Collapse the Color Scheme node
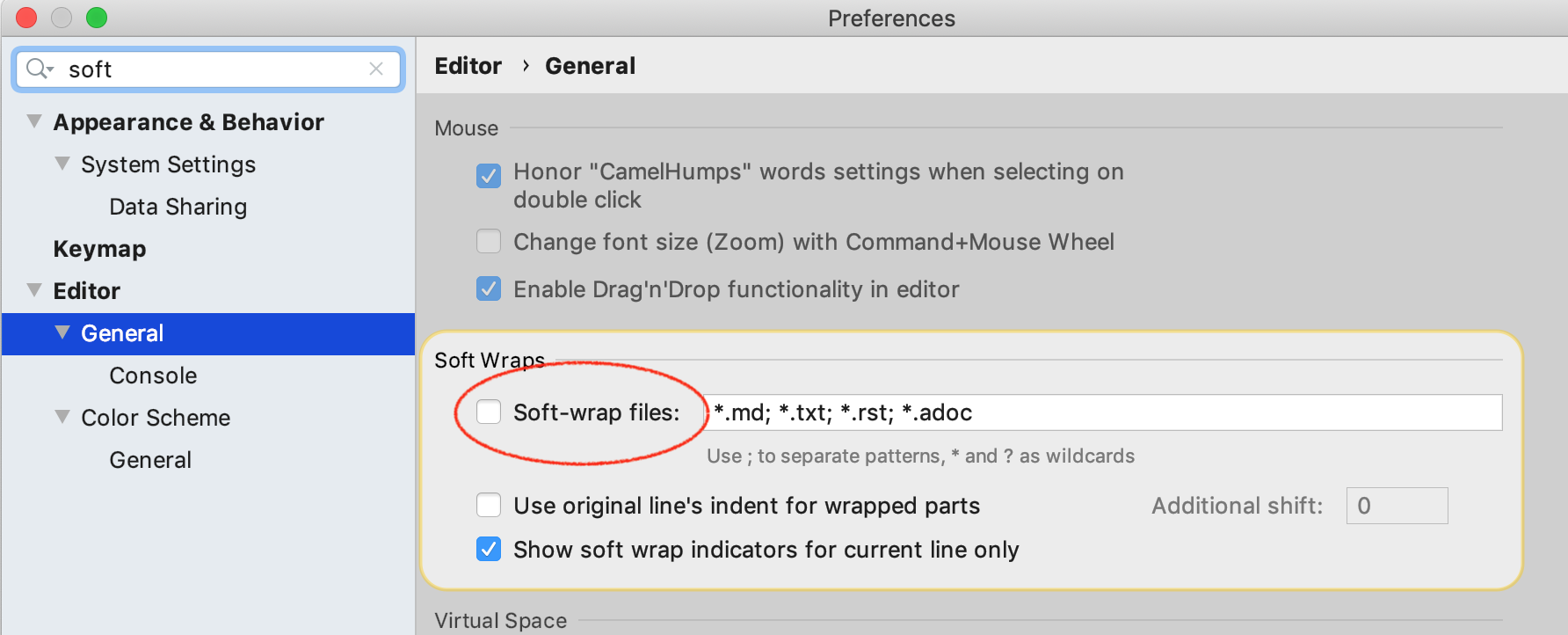This screenshot has width=1568, height=635. [x=62, y=416]
